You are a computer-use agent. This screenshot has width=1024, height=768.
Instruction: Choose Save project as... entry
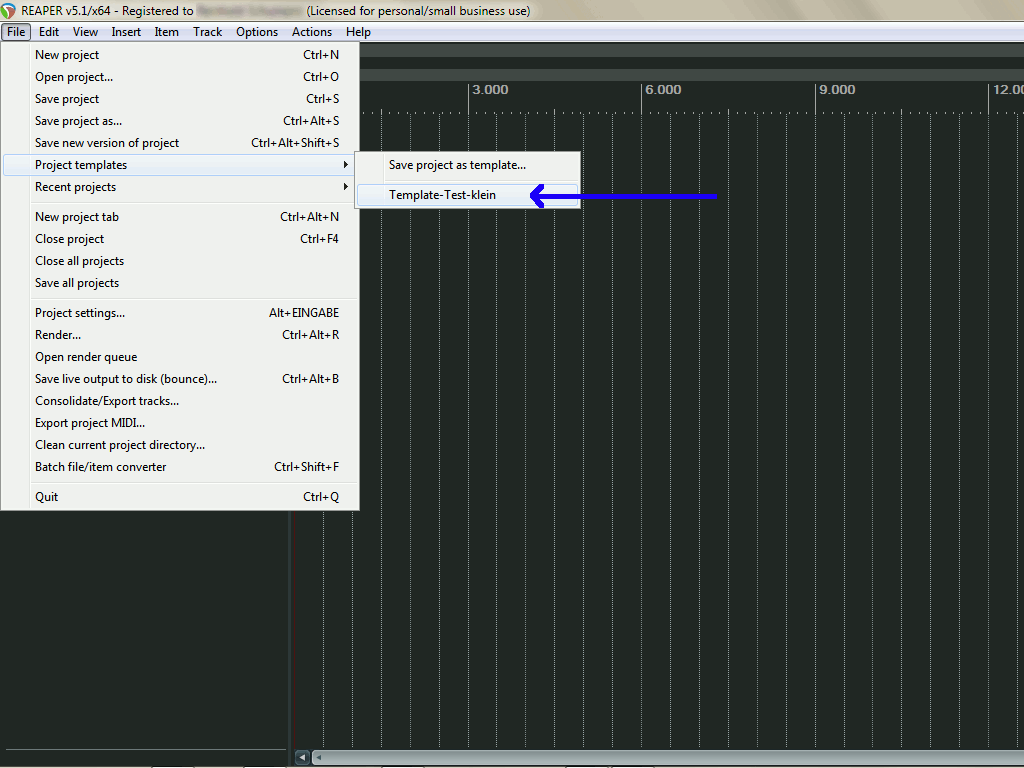pyautogui.click(x=180, y=121)
